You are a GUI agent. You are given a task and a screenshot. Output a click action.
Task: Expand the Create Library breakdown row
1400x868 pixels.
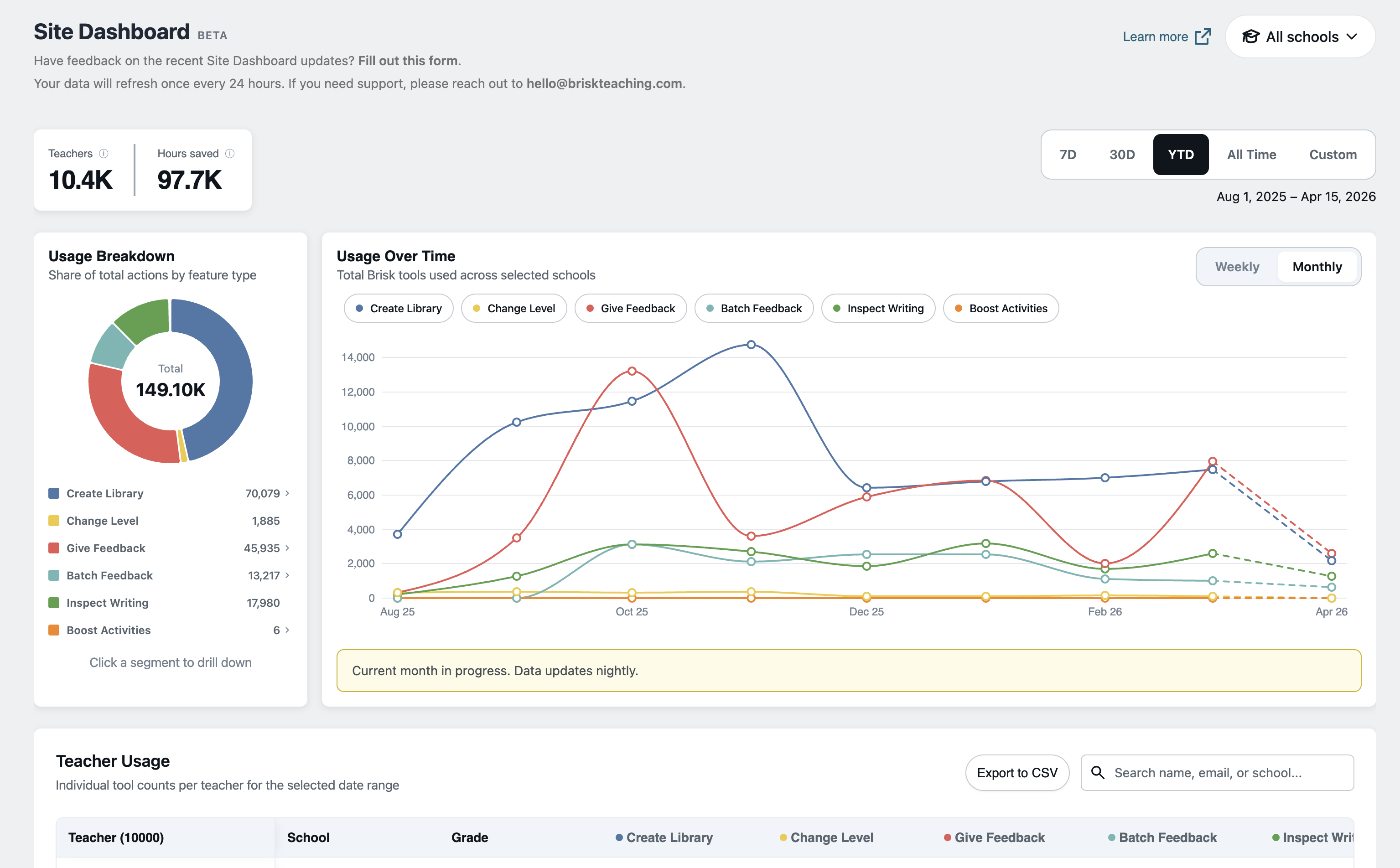[288, 493]
